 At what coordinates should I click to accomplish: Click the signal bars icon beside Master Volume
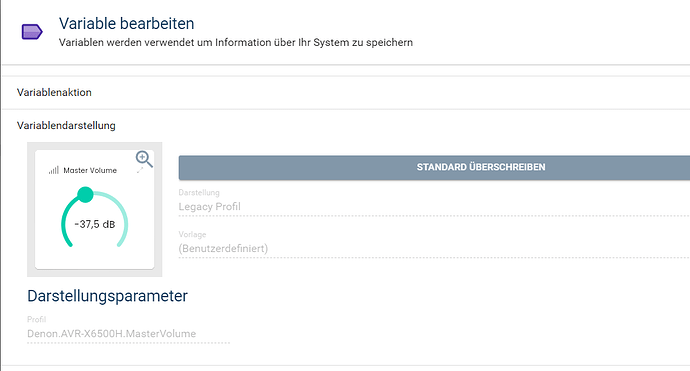(54, 170)
